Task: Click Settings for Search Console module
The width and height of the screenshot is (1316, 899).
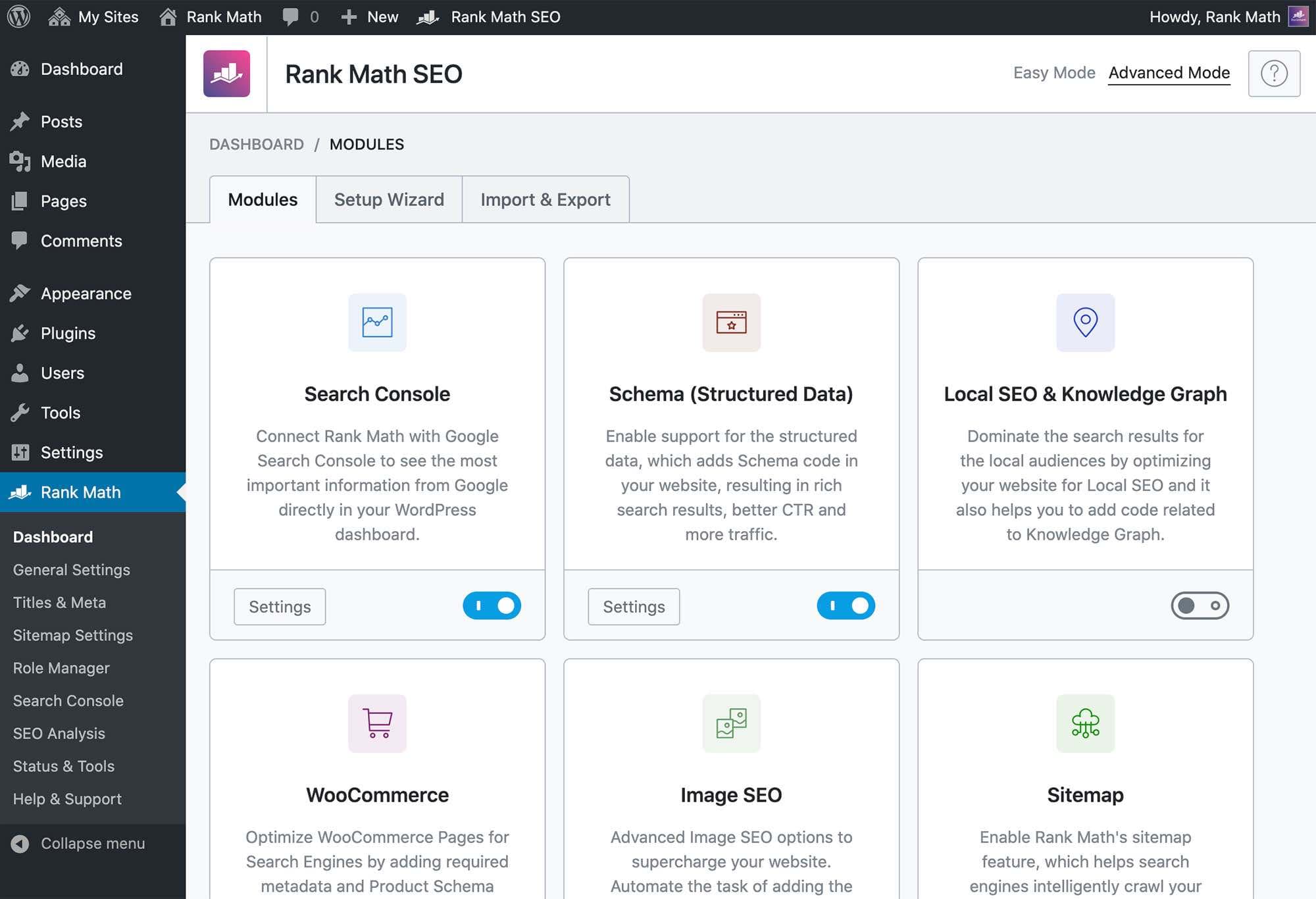Action: click(x=279, y=606)
